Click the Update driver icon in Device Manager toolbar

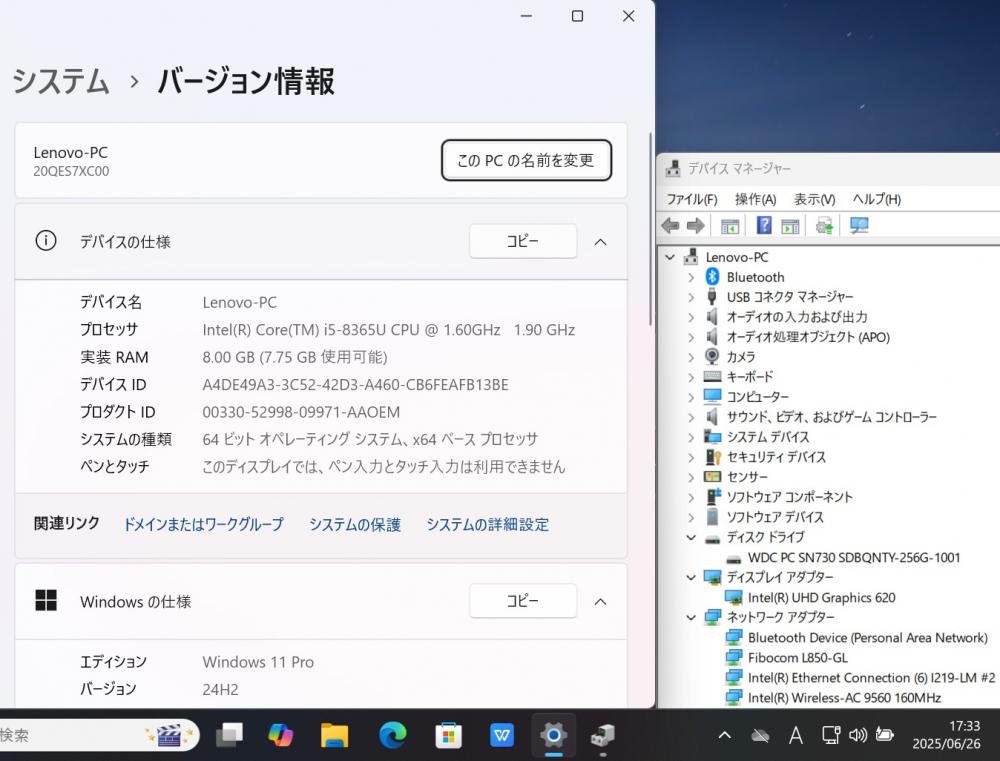pyautogui.click(x=824, y=225)
